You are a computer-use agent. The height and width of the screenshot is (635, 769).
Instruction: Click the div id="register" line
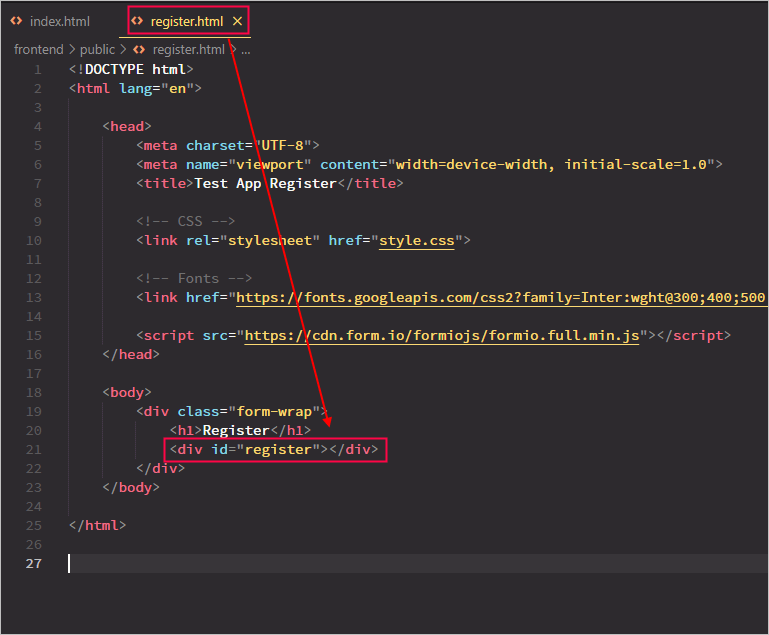pos(274,450)
